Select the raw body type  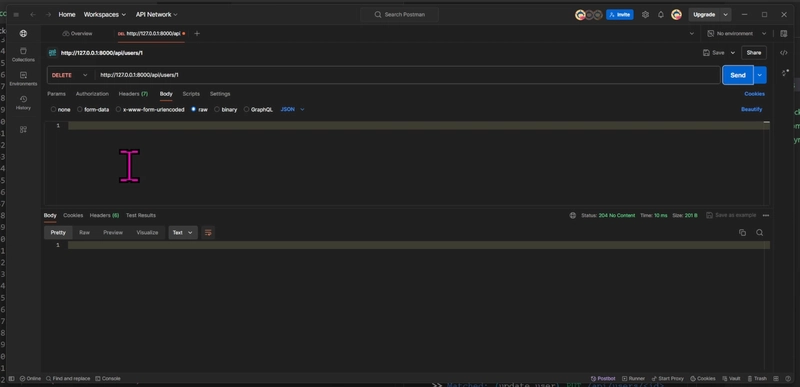(199, 110)
